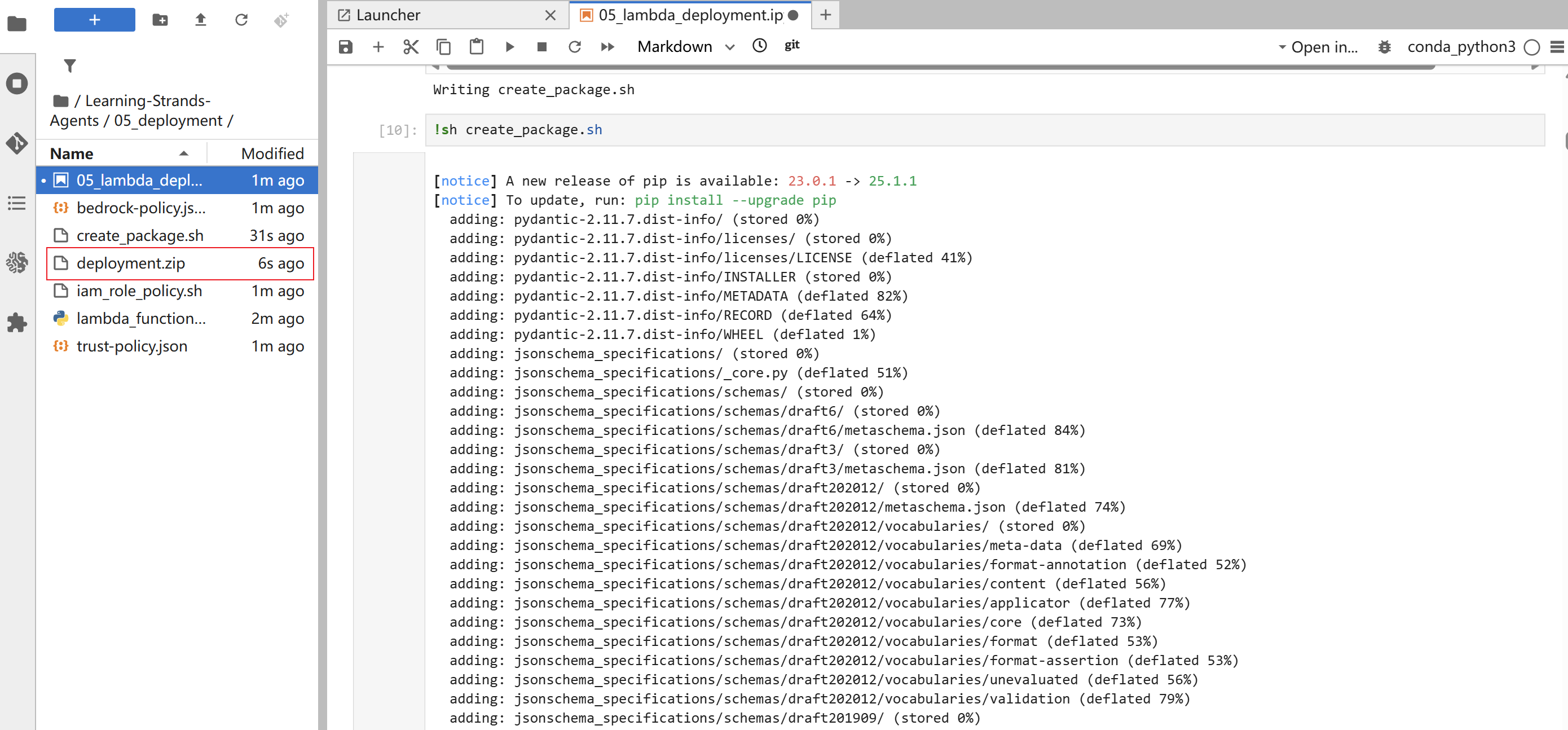Navigate to root folder breadcrumb icon

click(60, 100)
